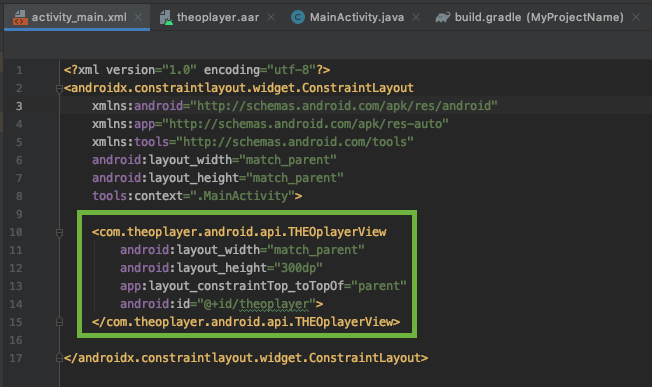Close the activity_main.xml tab
652x387 pixels.
tap(138, 17)
